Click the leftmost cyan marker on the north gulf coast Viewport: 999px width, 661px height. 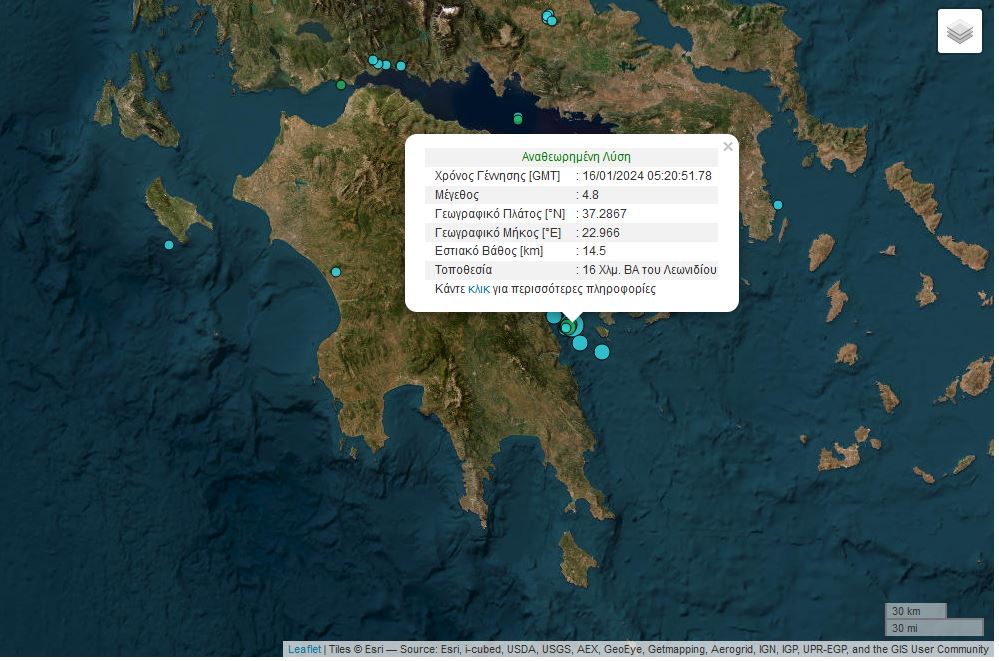(x=373, y=60)
